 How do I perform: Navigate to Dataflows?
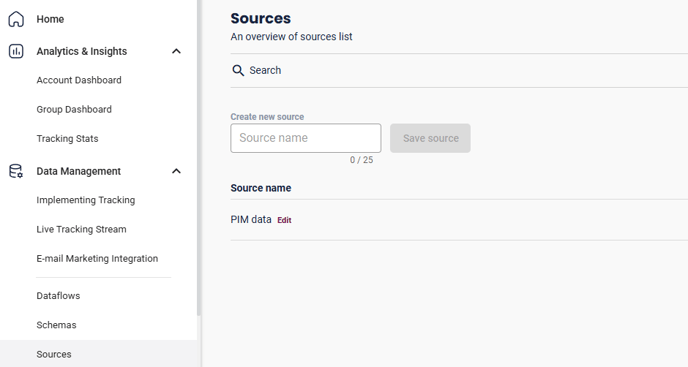pyautogui.click(x=58, y=296)
